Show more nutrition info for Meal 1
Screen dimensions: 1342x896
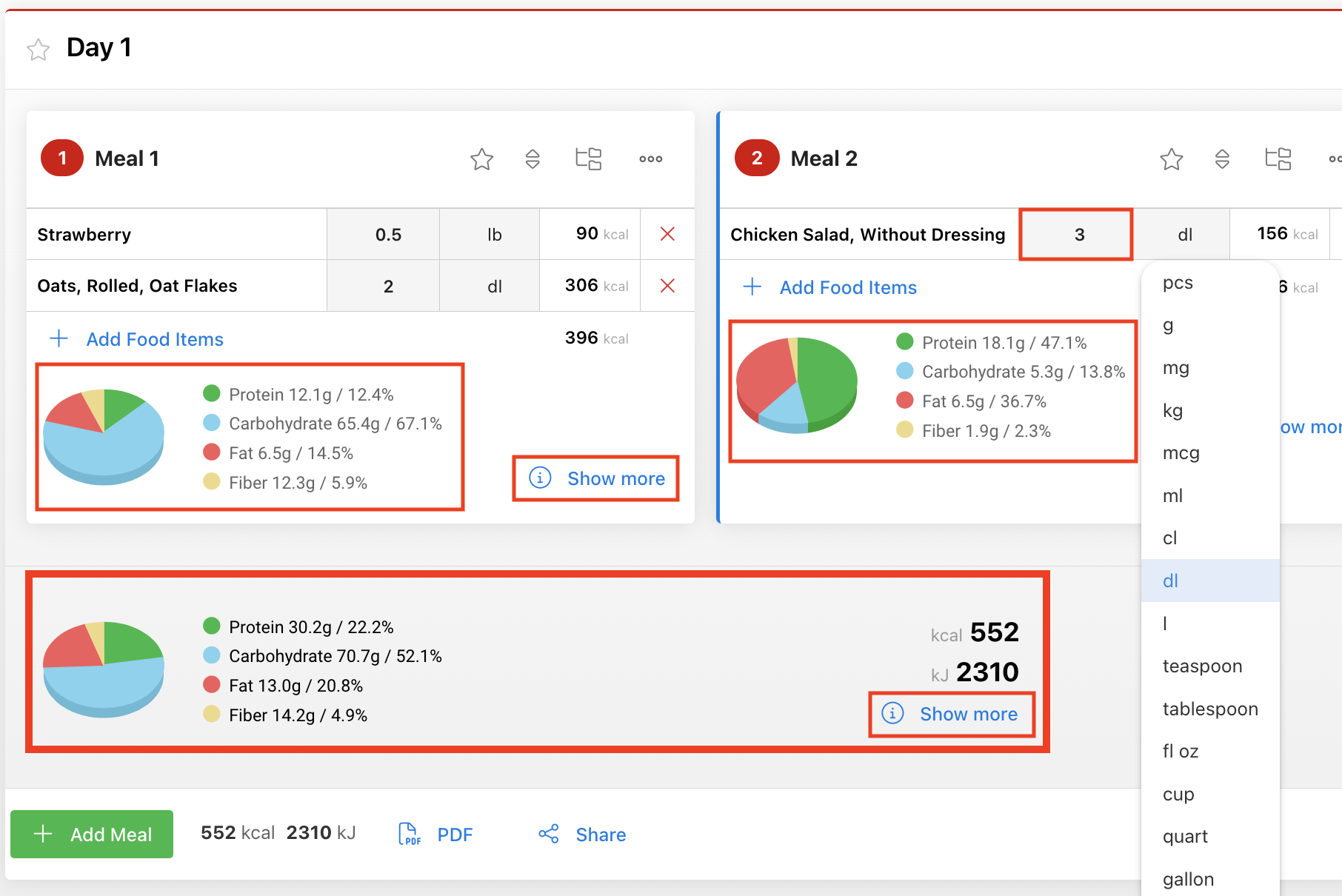[596, 478]
